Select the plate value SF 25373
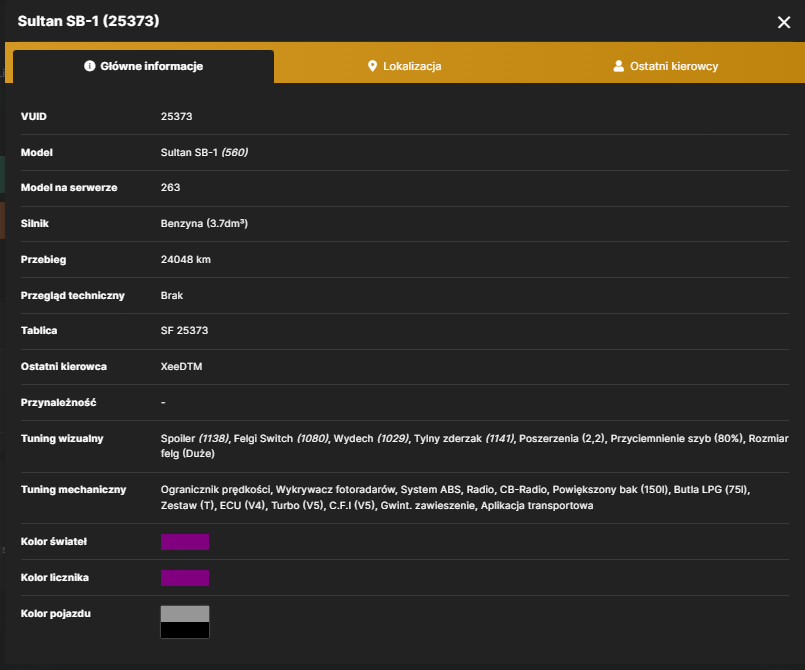 click(184, 330)
